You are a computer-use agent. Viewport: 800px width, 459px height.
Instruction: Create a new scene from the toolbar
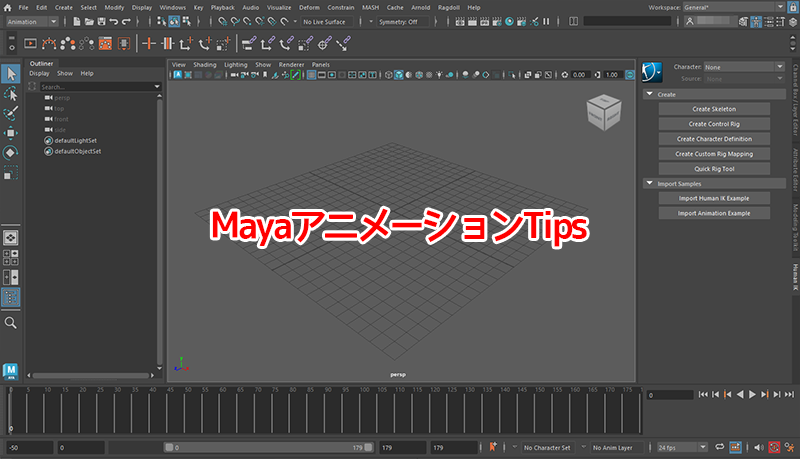(77, 21)
